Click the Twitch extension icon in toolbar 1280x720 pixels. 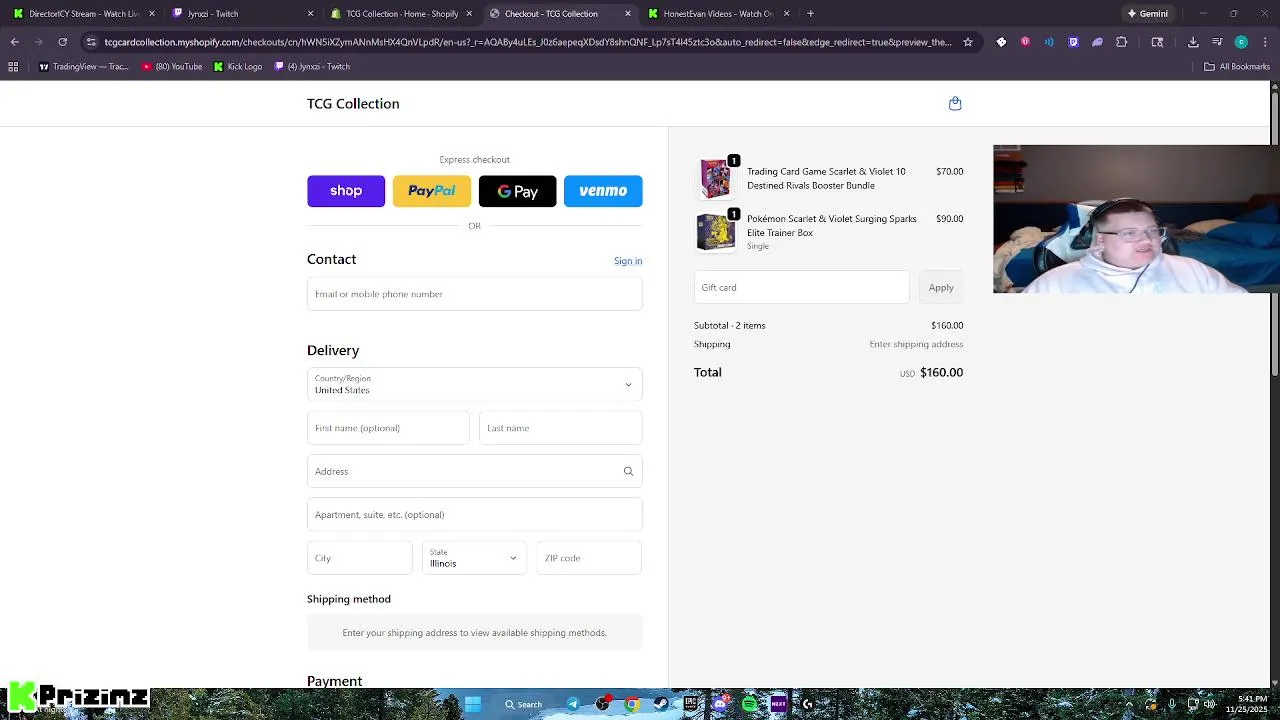[x=1073, y=42]
